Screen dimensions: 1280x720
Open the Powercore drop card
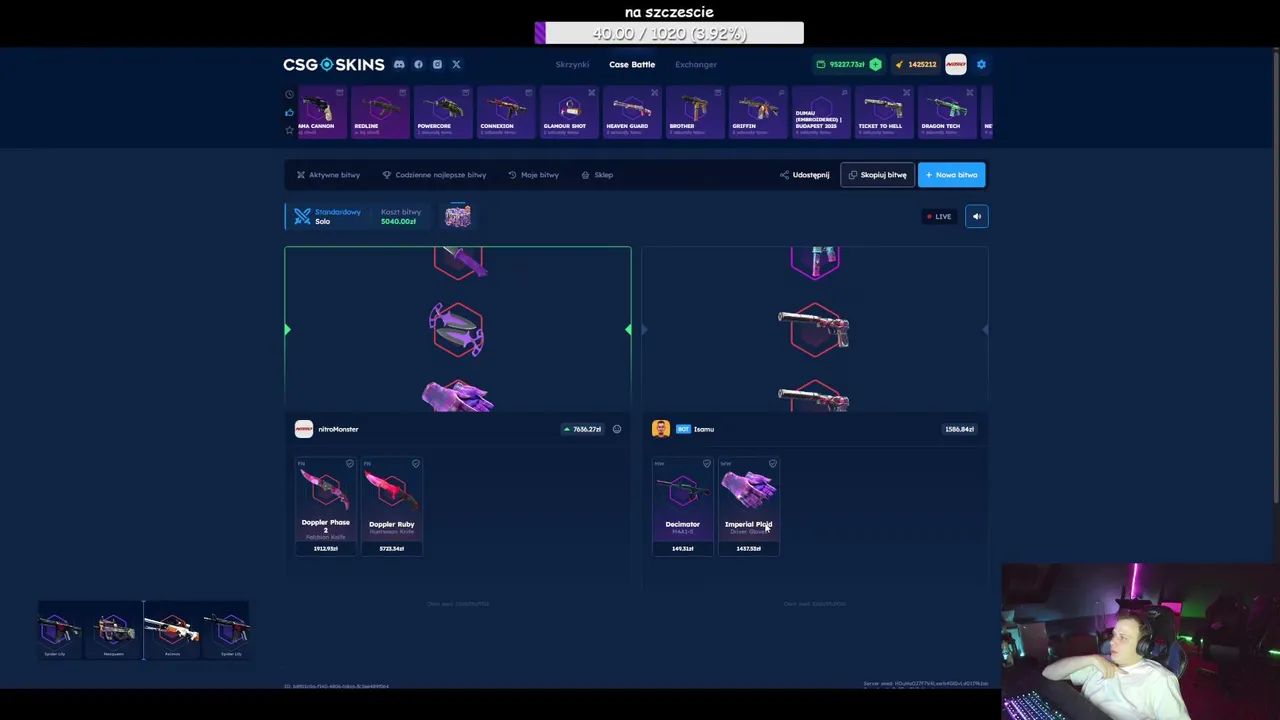click(x=441, y=112)
